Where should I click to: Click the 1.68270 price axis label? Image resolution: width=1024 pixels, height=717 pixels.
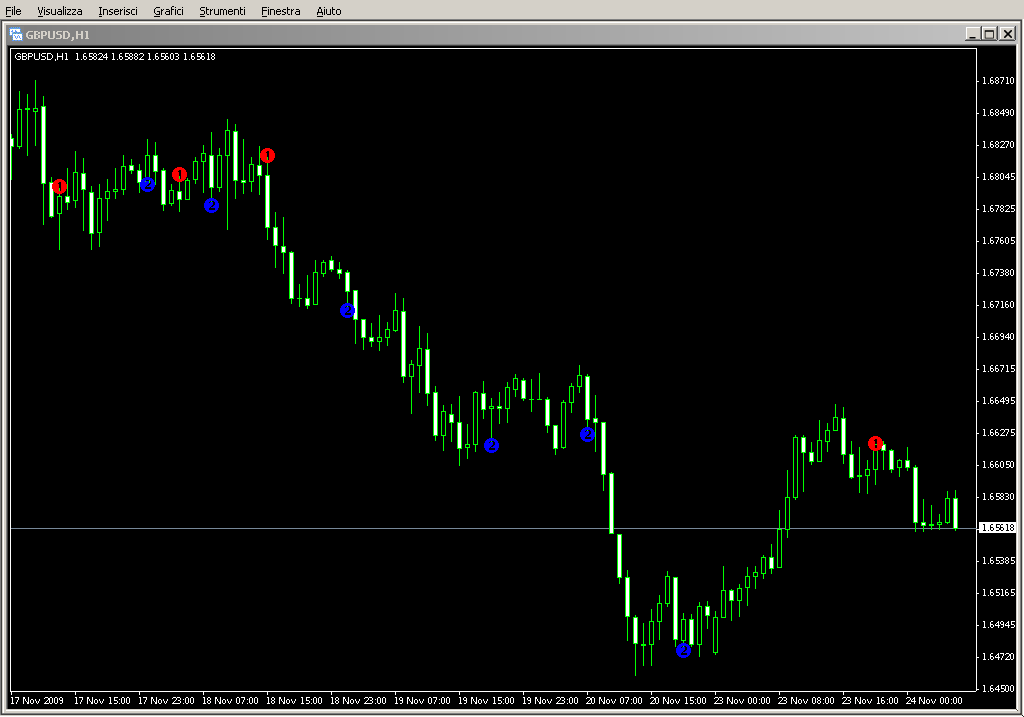[x=999, y=145]
